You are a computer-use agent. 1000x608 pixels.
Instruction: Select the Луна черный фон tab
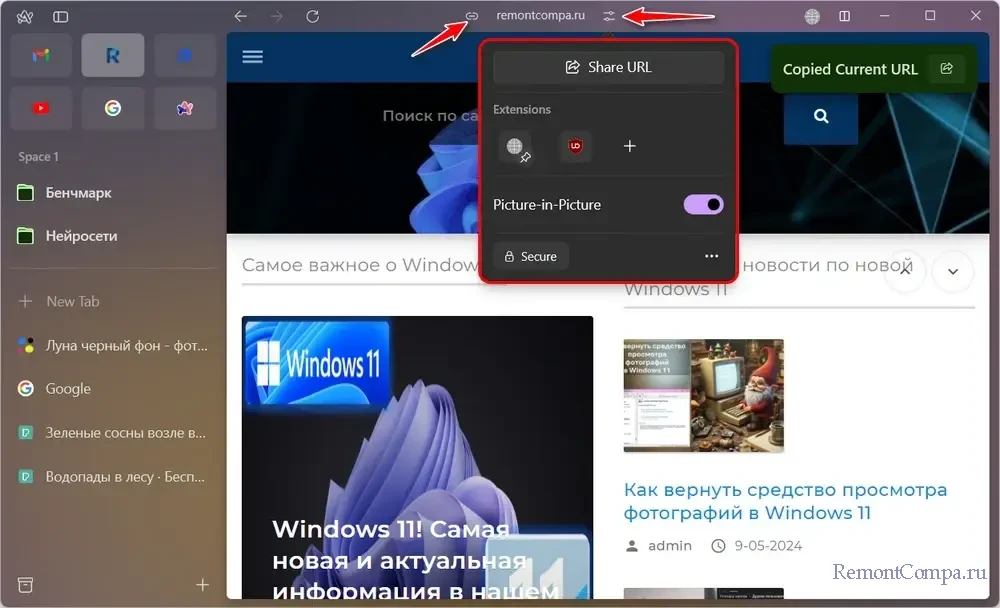coord(110,346)
